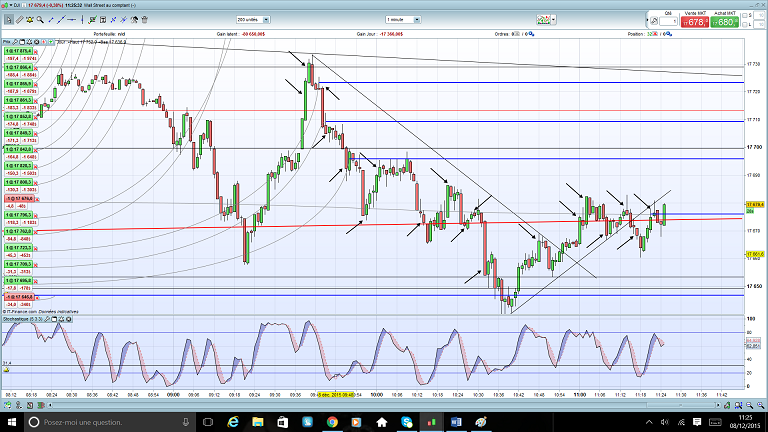Select the short blue segment drawing tool
This screenshot has height=432, width=768.
click(x=51, y=20)
